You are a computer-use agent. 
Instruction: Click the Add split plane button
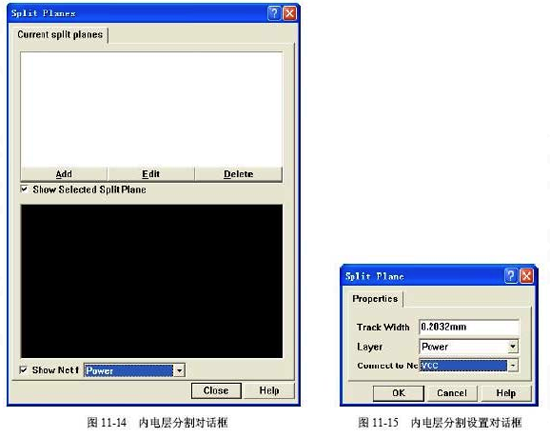64,174
